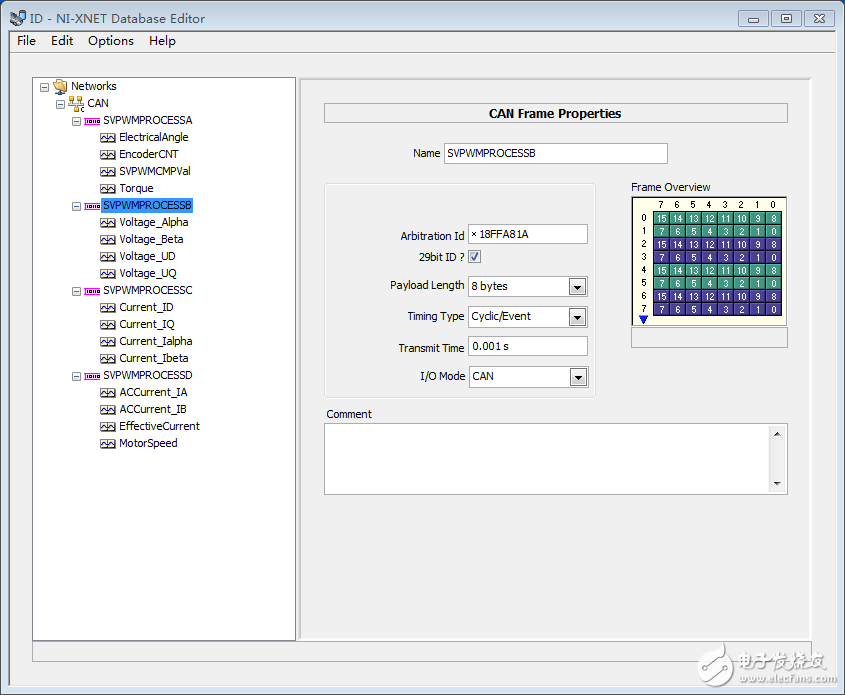This screenshot has width=845, height=695.
Task: Collapse the Networks tree node
Action: pos(45,87)
